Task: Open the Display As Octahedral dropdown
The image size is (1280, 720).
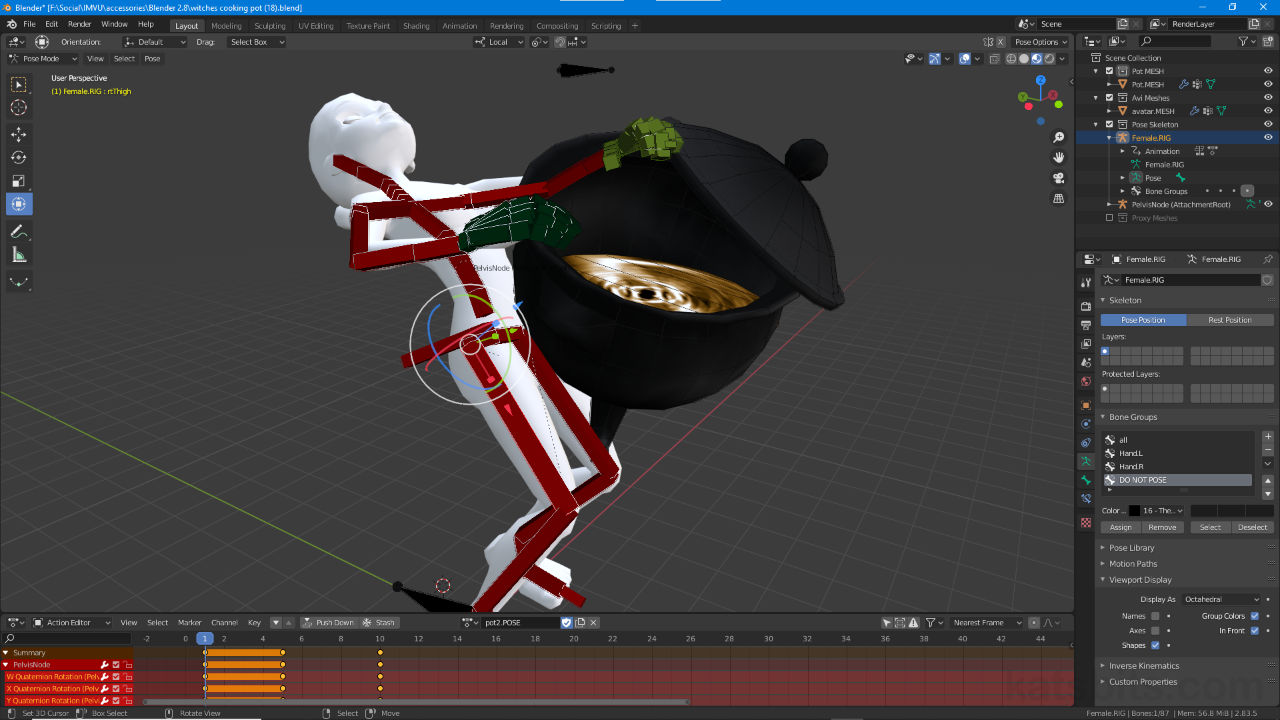Action: coord(1220,599)
